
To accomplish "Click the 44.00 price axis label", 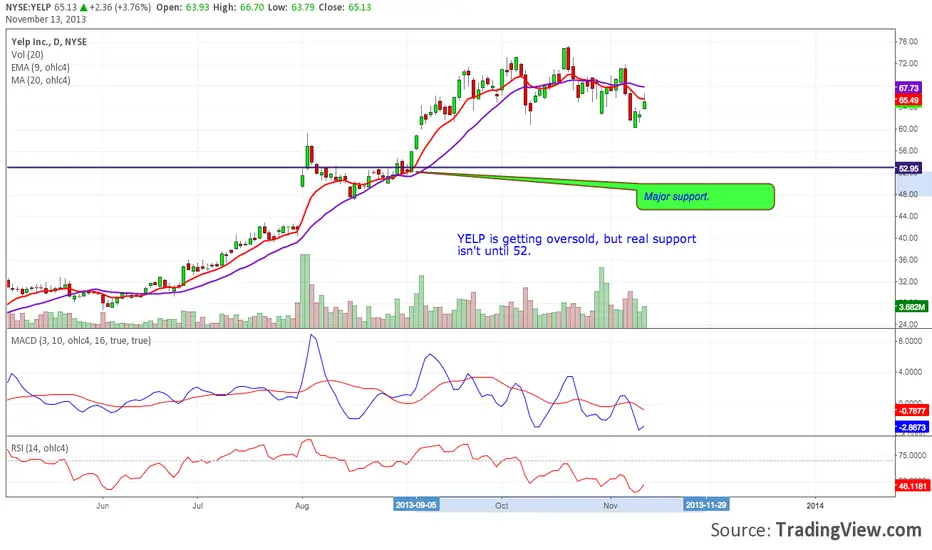I will click(x=908, y=216).
